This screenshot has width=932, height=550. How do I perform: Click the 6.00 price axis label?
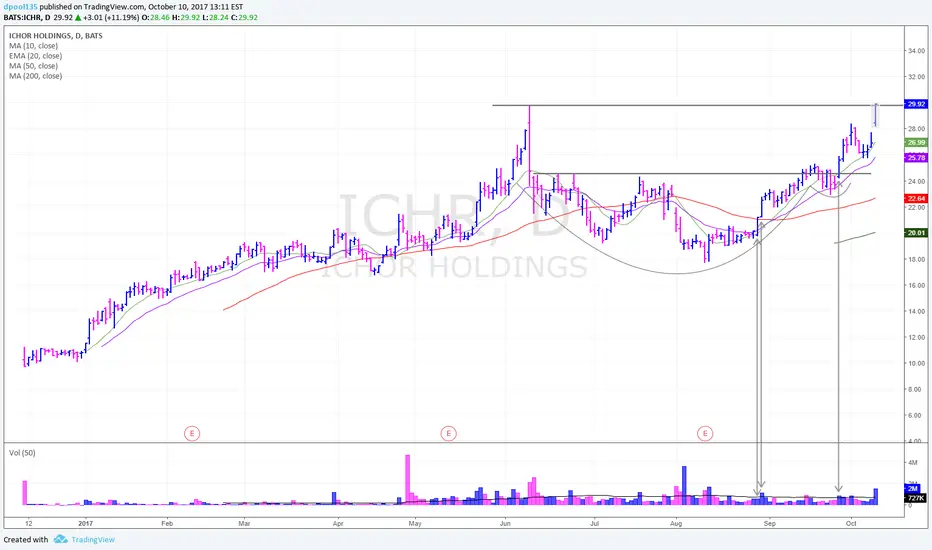click(x=917, y=416)
